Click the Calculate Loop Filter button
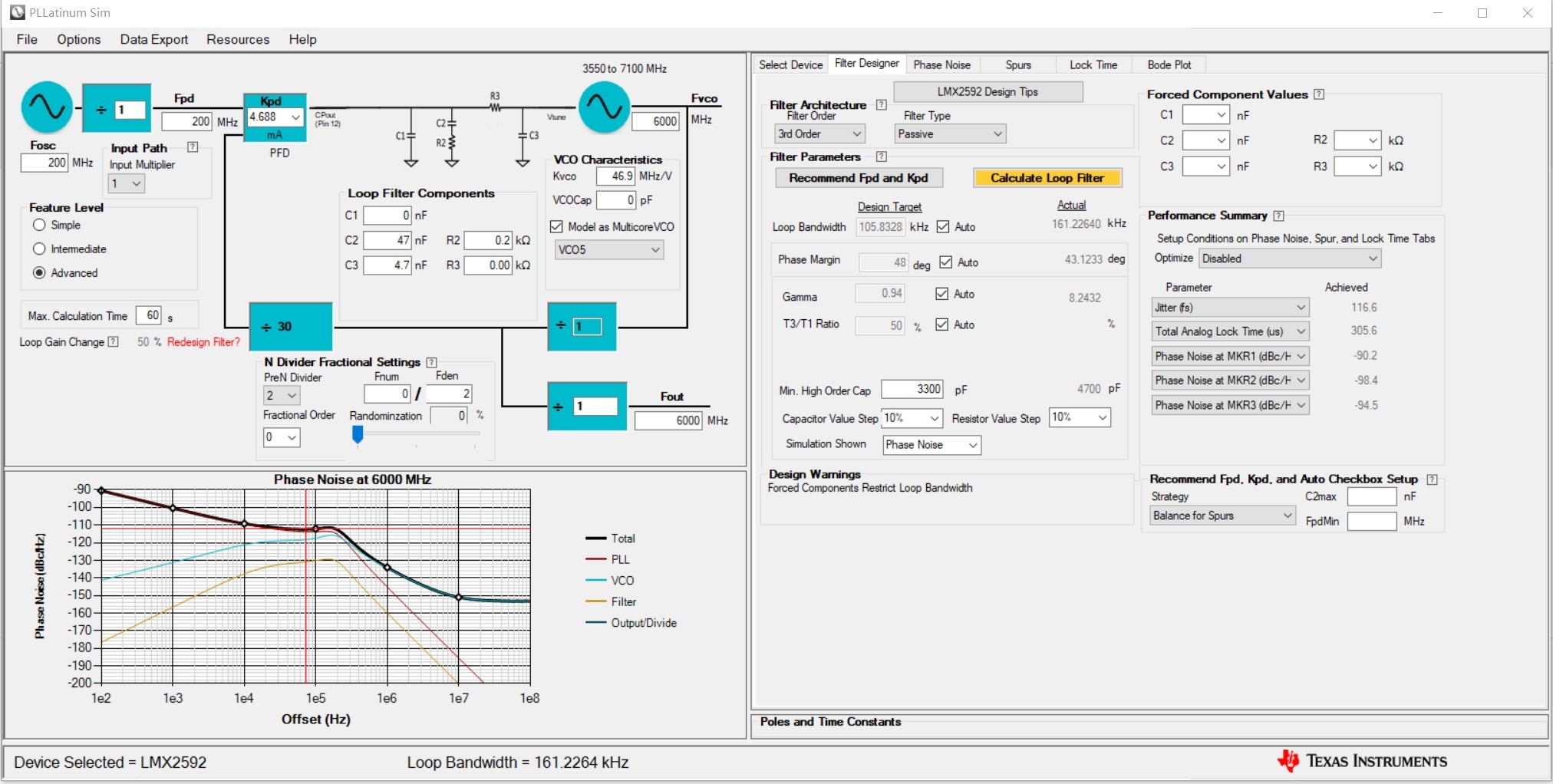 (x=1047, y=178)
